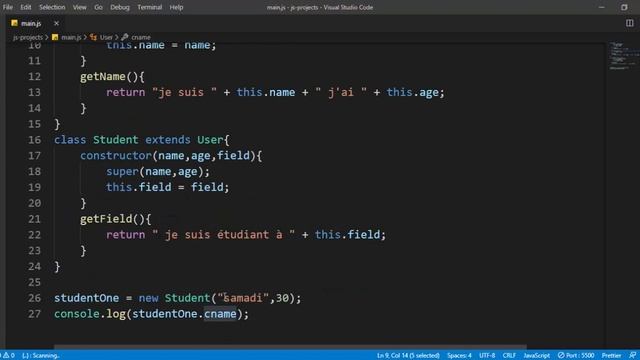The image size is (640, 360).
Task: Click the cname property wrench icon
Action: 125,37
